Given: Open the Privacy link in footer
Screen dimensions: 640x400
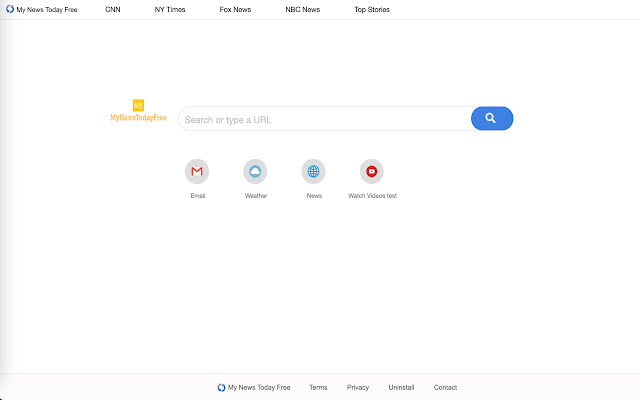Looking at the screenshot, I should click(x=358, y=387).
